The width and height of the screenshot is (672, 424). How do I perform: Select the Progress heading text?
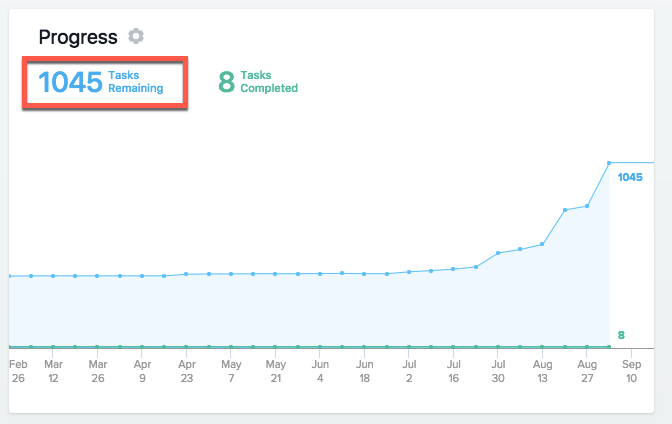coord(78,37)
